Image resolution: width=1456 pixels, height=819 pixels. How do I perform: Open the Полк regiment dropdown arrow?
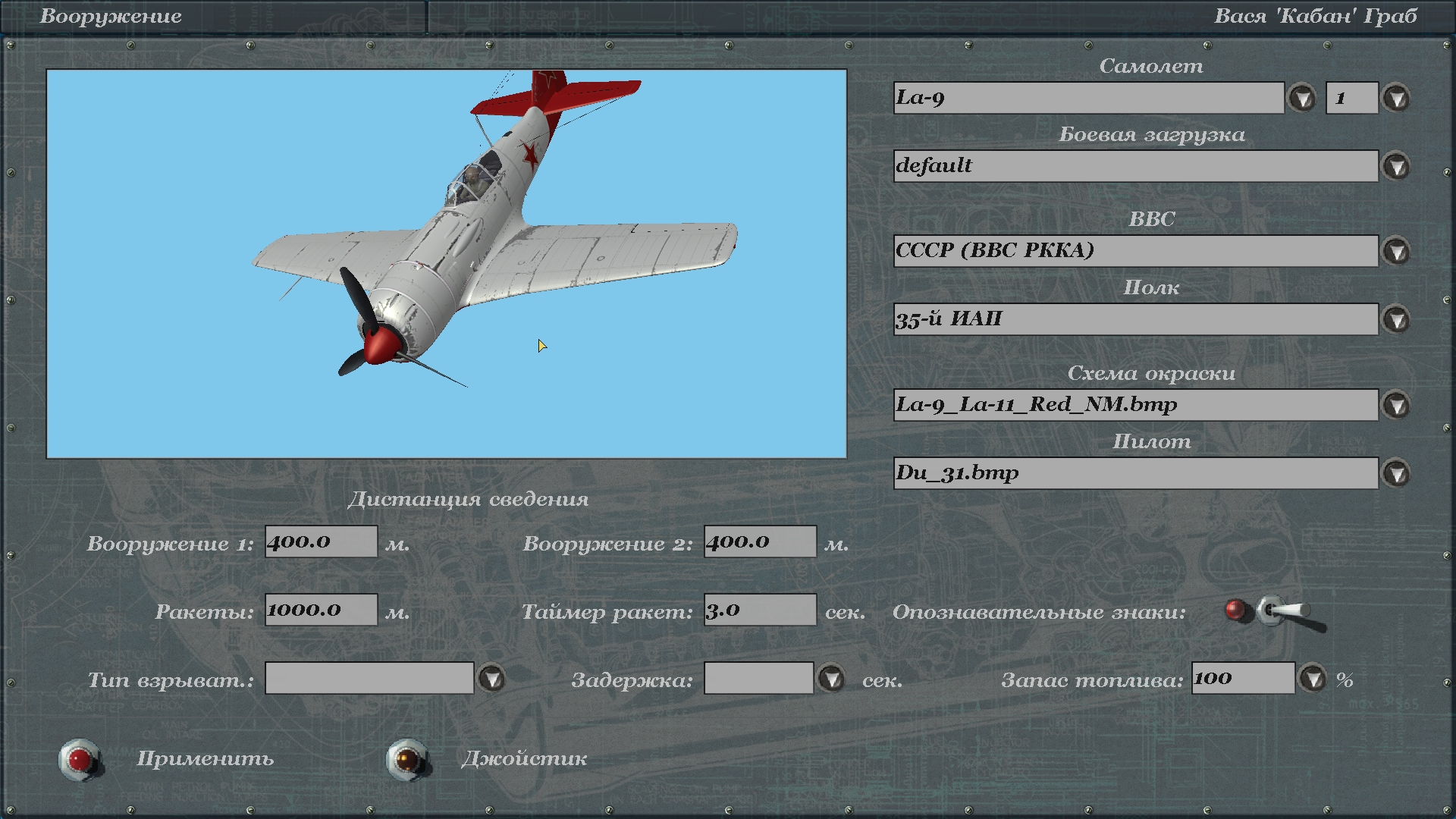[1396, 320]
